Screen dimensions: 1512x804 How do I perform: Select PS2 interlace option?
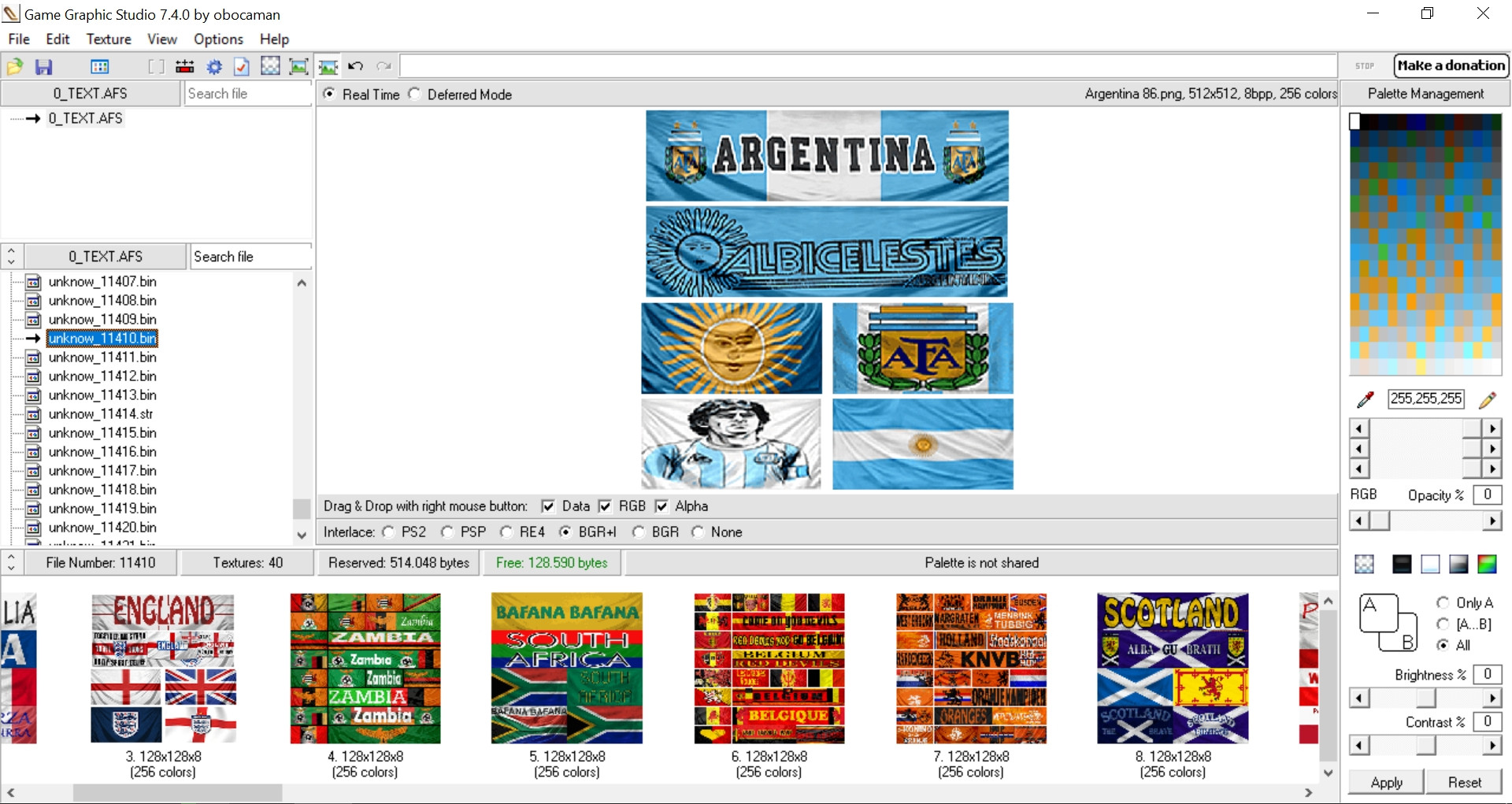pyautogui.click(x=388, y=532)
